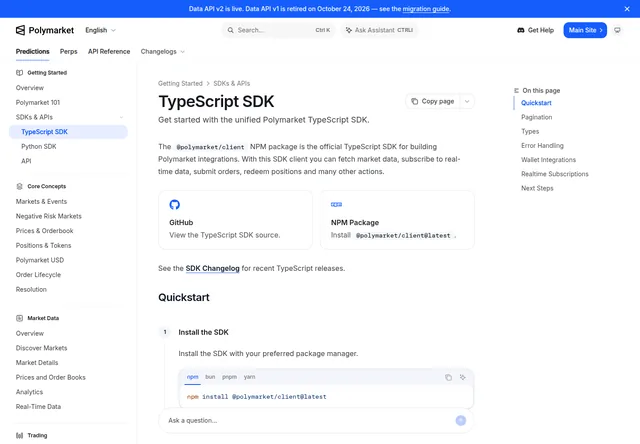
Task: Jump to Types section
Action: (x=530, y=131)
